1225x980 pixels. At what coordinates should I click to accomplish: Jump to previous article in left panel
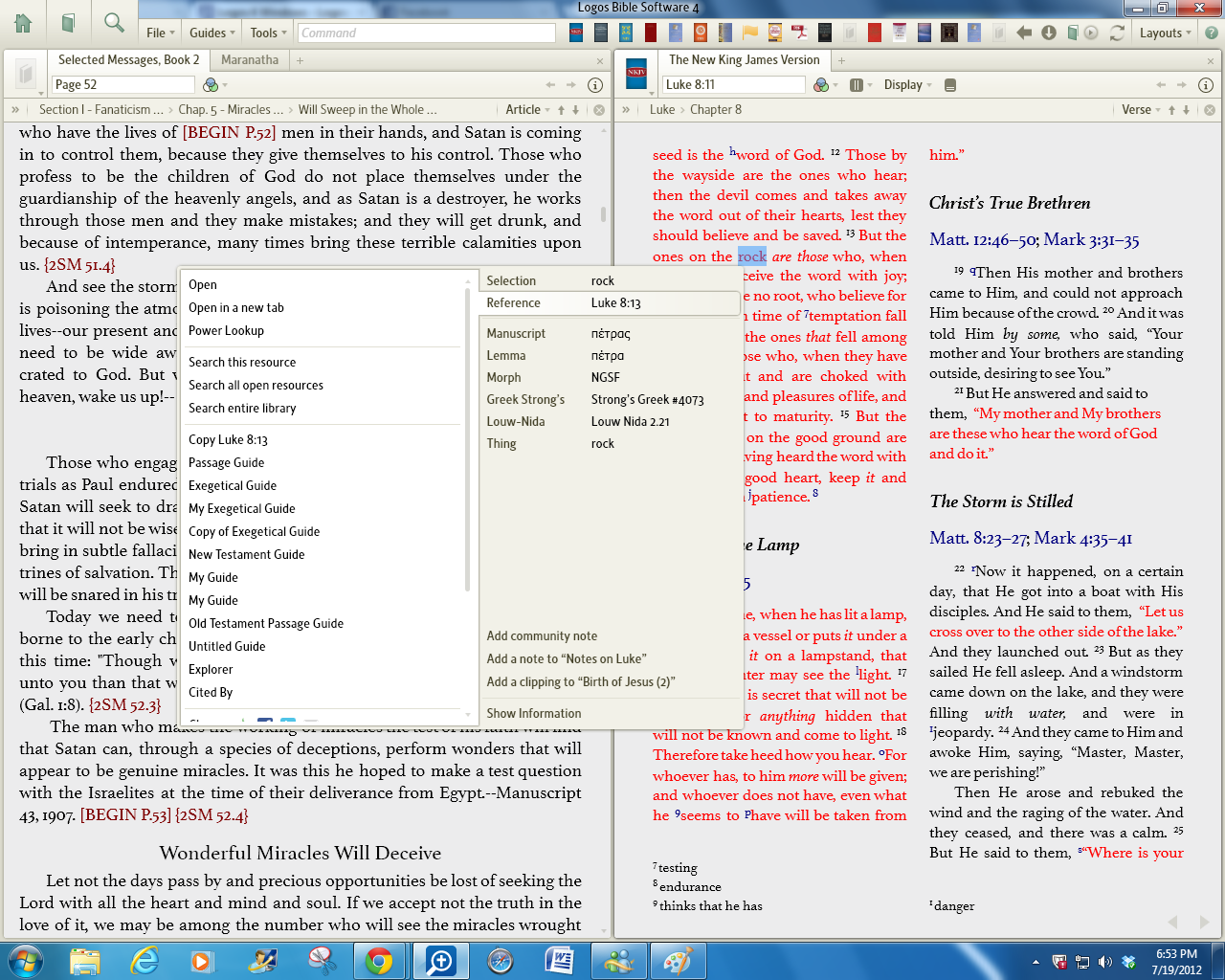coord(561,110)
